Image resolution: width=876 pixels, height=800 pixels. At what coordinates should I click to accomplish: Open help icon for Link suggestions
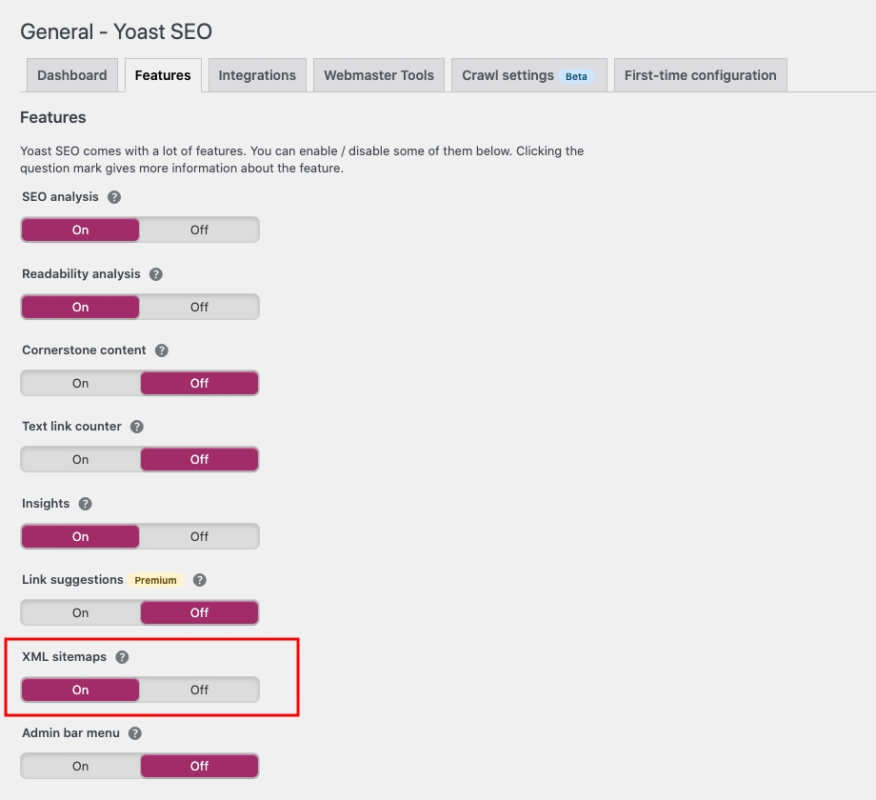[x=200, y=580]
